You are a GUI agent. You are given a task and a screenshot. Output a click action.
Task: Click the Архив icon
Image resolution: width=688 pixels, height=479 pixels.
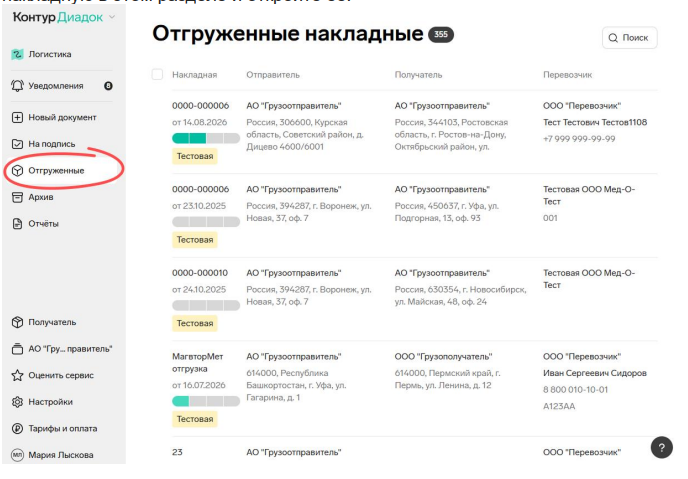17,197
